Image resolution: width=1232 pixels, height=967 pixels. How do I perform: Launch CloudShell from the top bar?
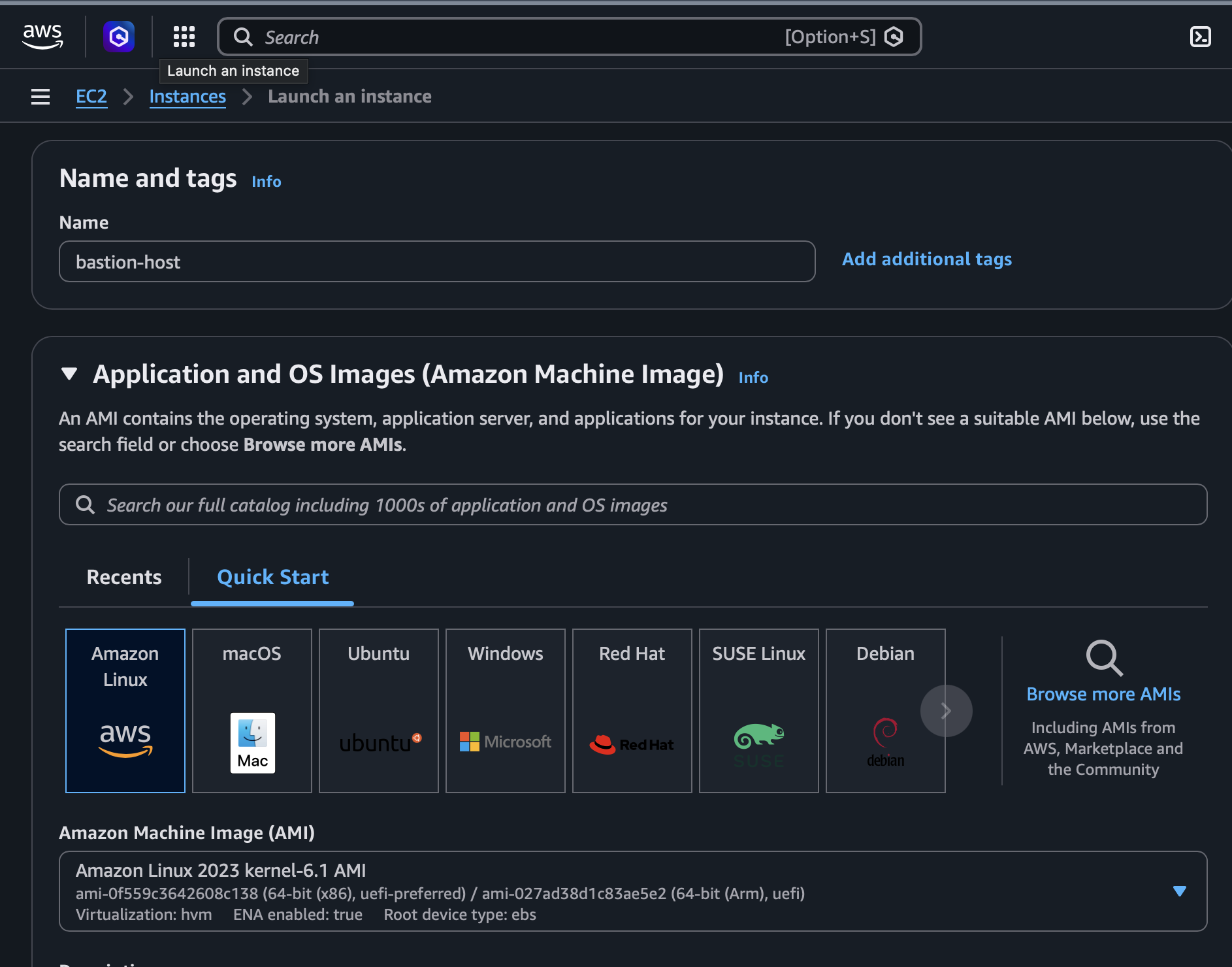click(1200, 37)
